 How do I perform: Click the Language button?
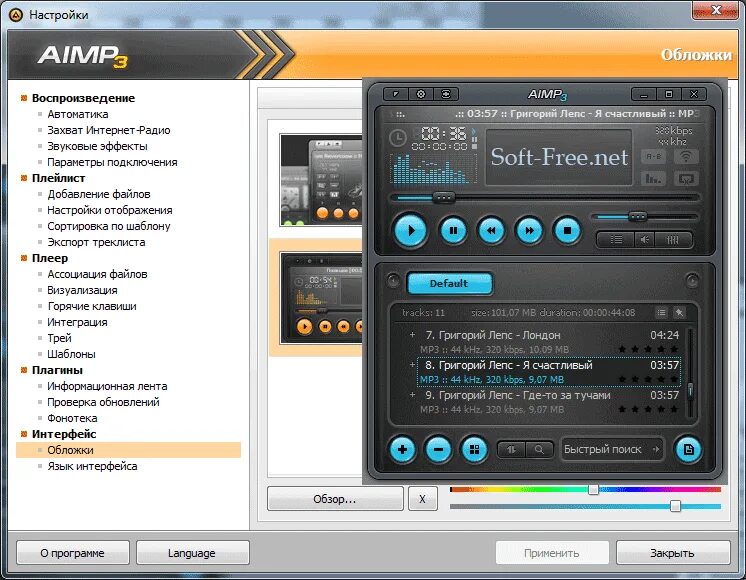tap(192, 553)
